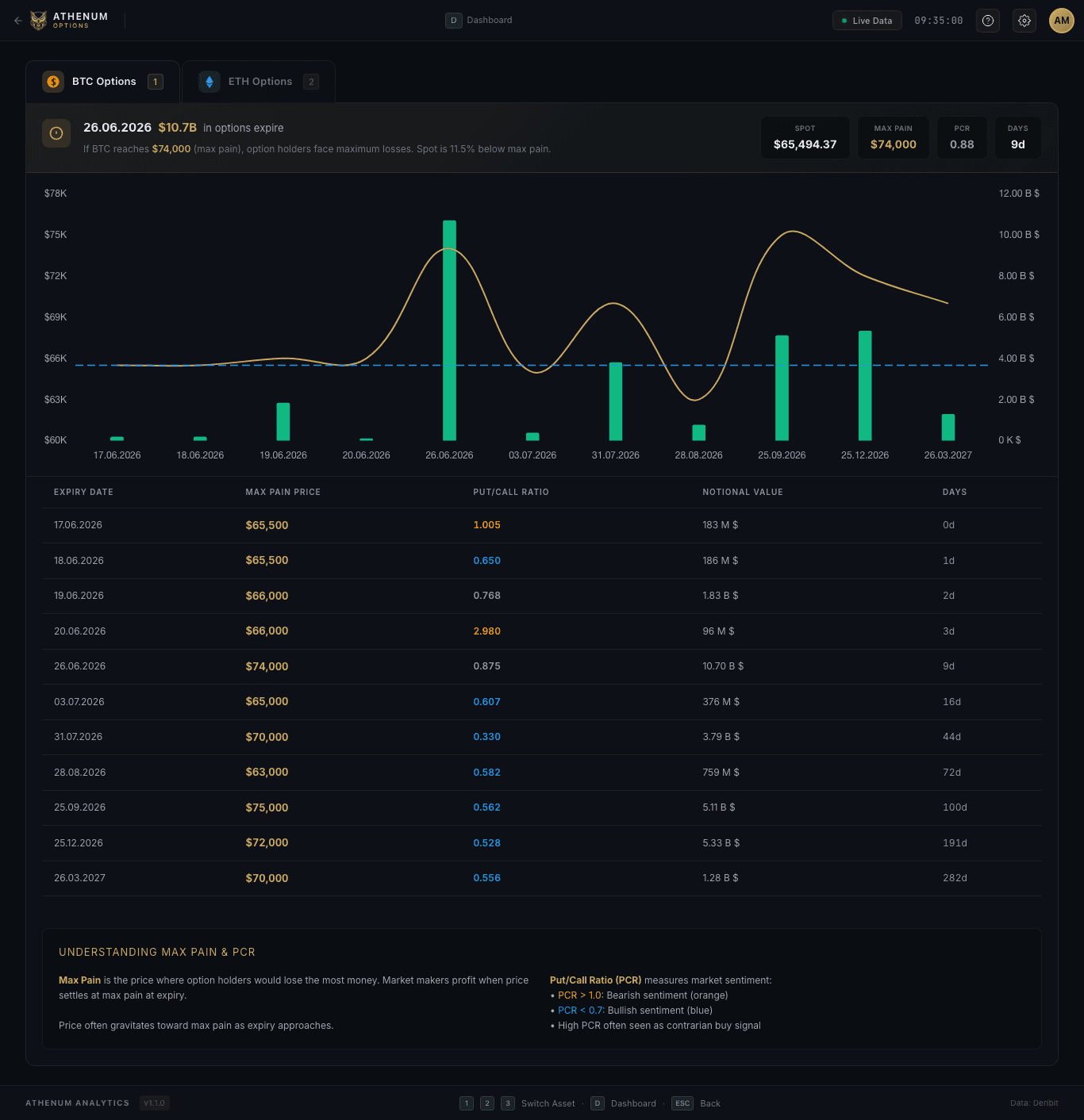Click the DAYS column header in table
The image size is (1084, 1120).
click(x=955, y=492)
